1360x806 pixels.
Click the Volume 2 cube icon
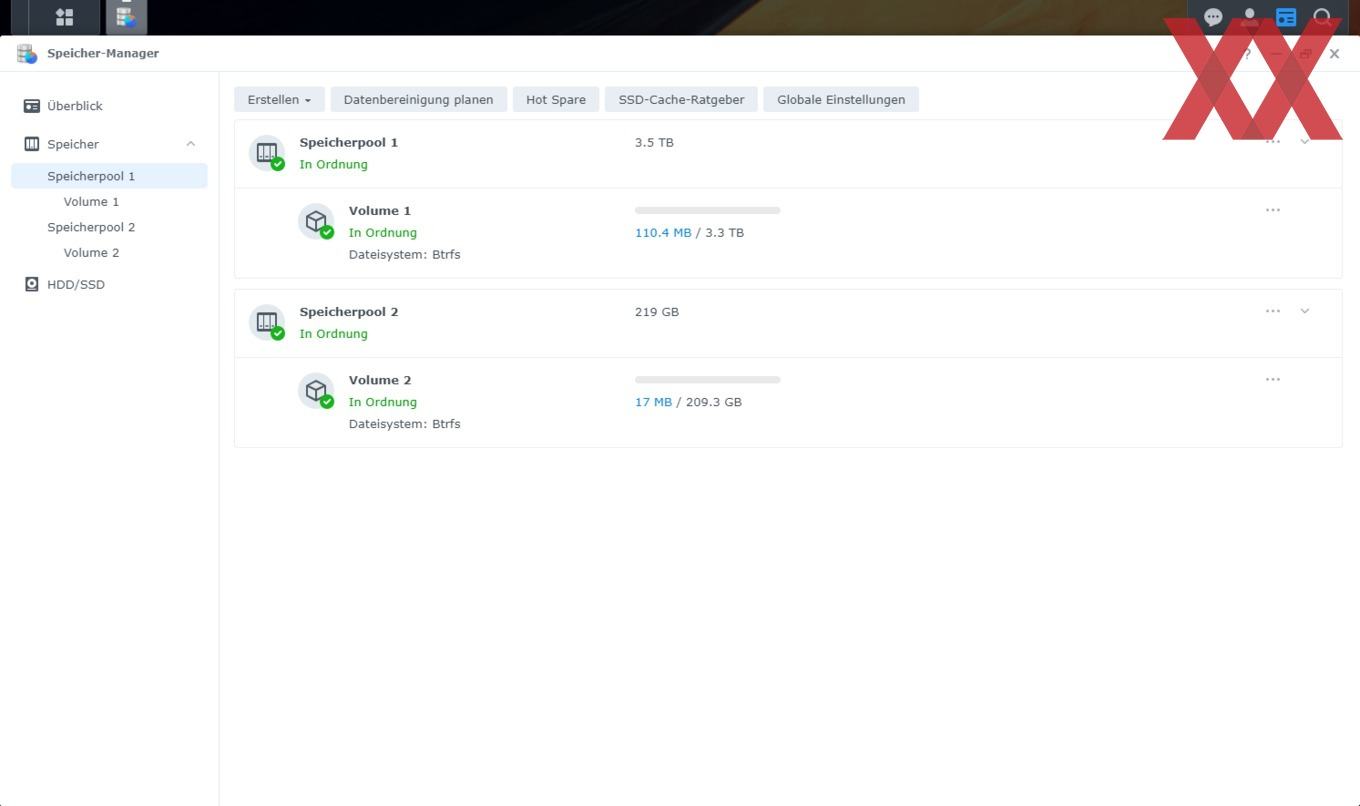[x=316, y=391]
